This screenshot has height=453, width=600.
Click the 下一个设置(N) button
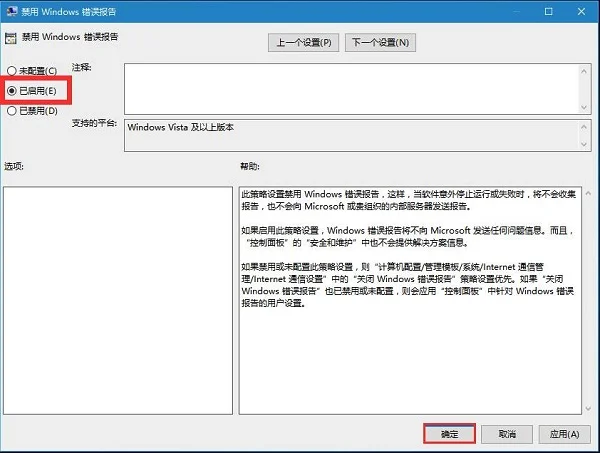pyautogui.click(x=380, y=42)
